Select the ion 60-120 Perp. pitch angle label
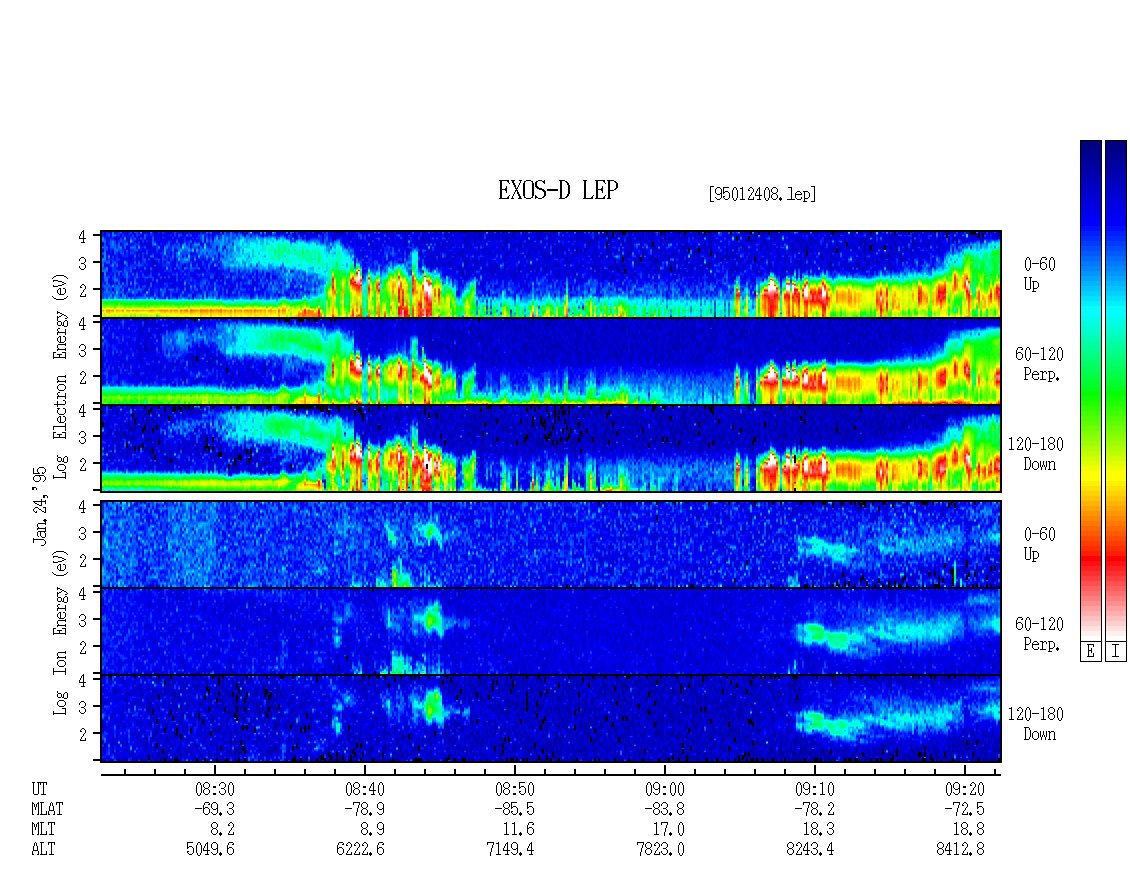1130x875 pixels. tap(1039, 634)
